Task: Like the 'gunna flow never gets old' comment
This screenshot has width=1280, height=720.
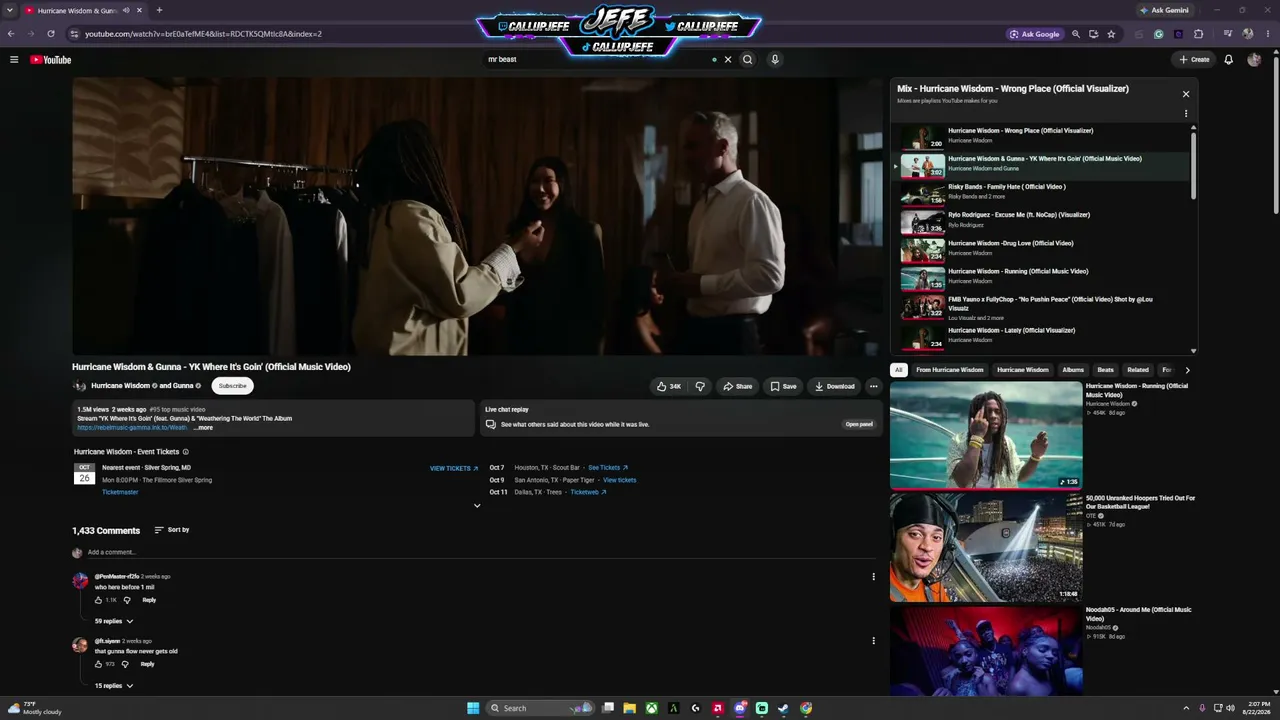Action: coord(99,664)
